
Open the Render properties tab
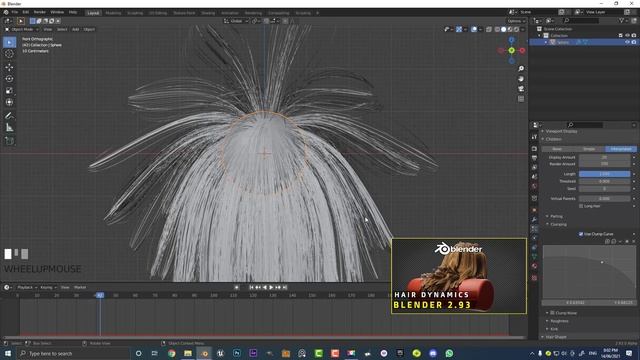tap(534, 149)
